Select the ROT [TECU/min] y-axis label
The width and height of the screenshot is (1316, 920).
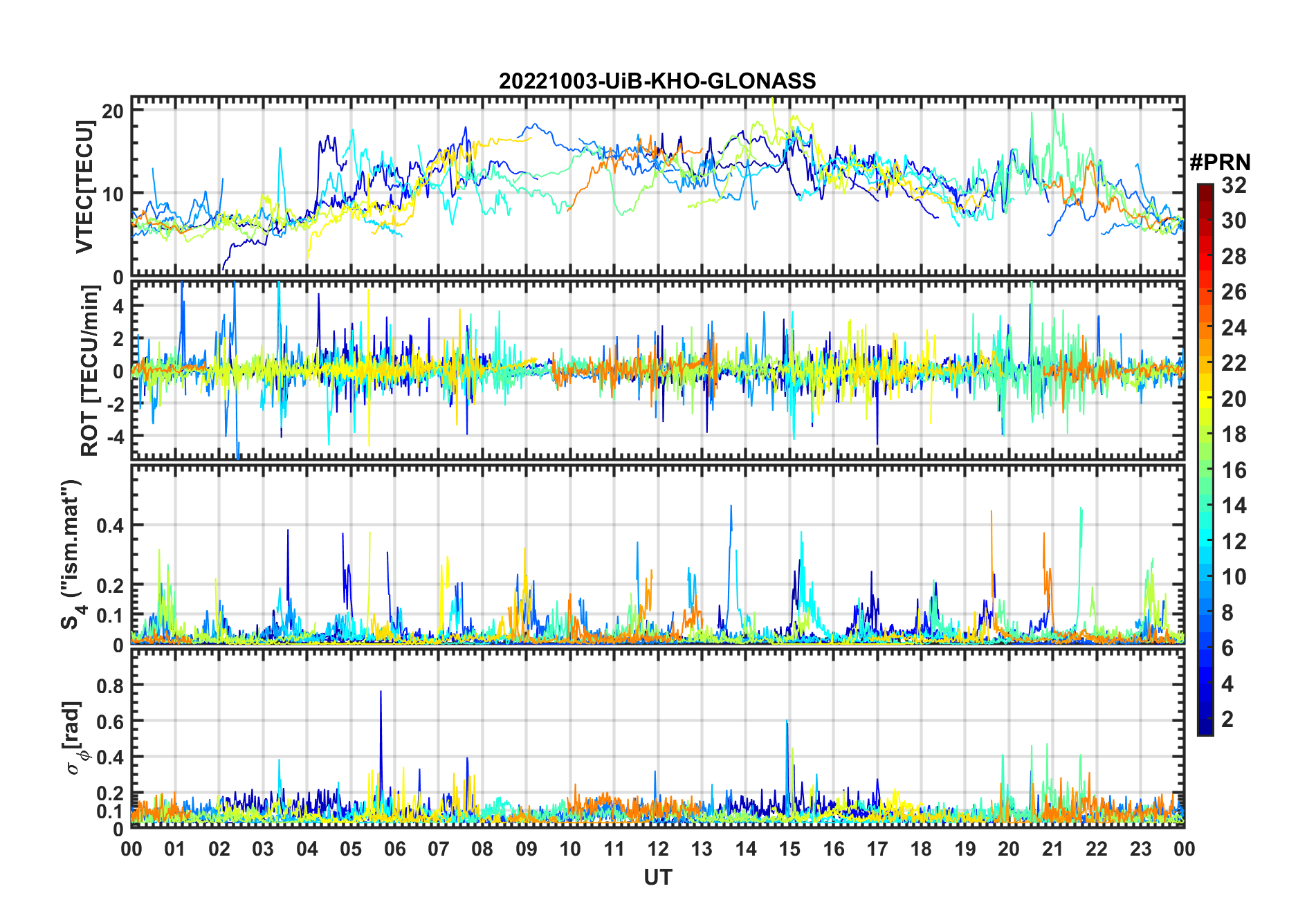pos(89,371)
